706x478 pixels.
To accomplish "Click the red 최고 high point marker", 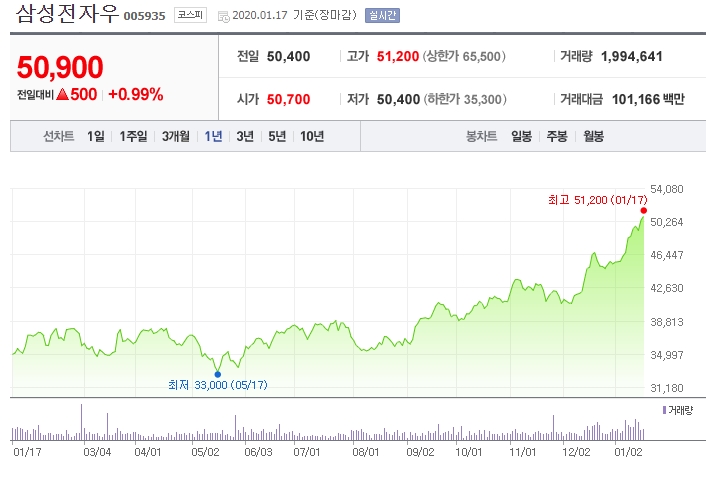I will click(x=644, y=211).
